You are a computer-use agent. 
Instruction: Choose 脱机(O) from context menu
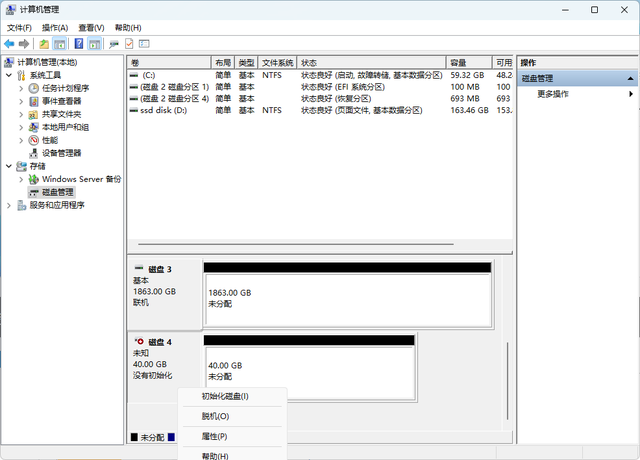click(x=232, y=416)
